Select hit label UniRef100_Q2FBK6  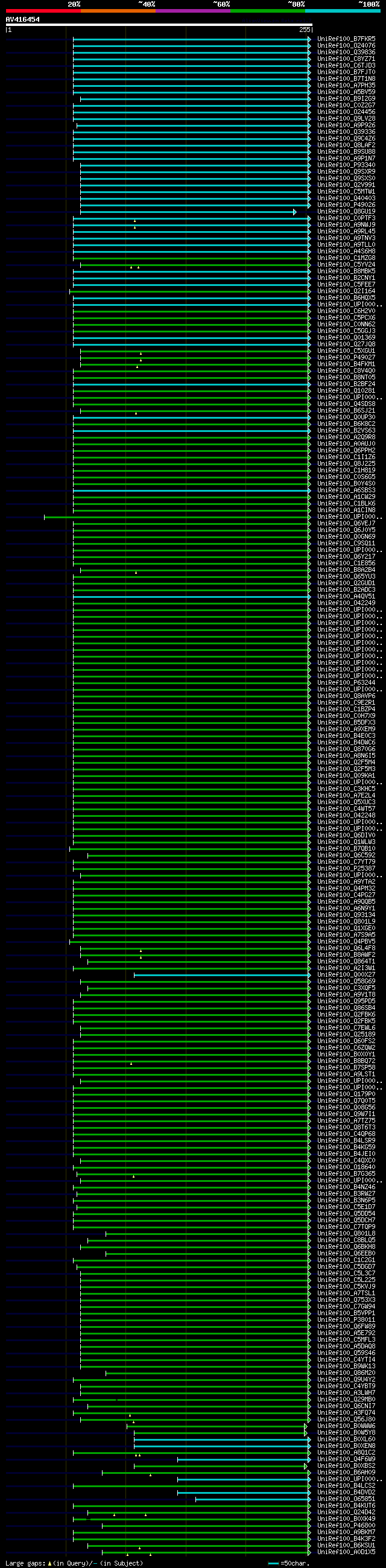click(x=346, y=1015)
